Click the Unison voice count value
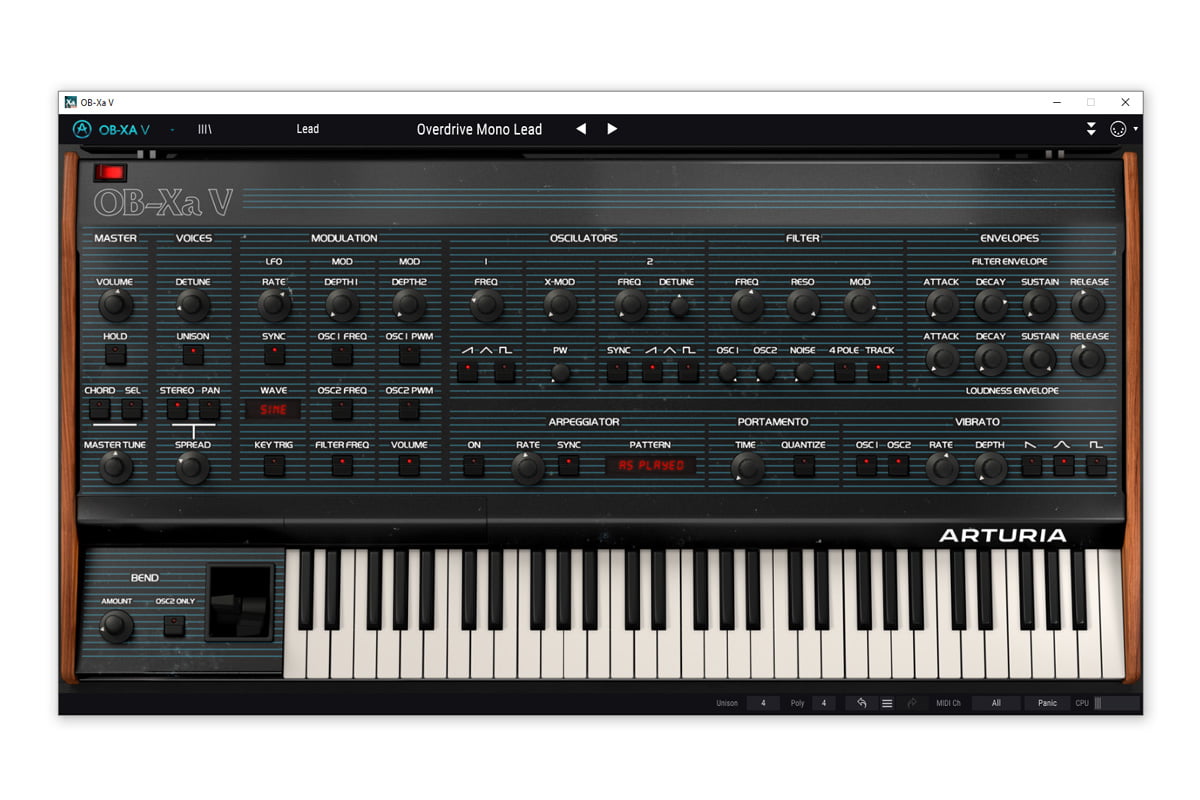Image resolution: width=1200 pixels, height=800 pixels. click(x=763, y=703)
